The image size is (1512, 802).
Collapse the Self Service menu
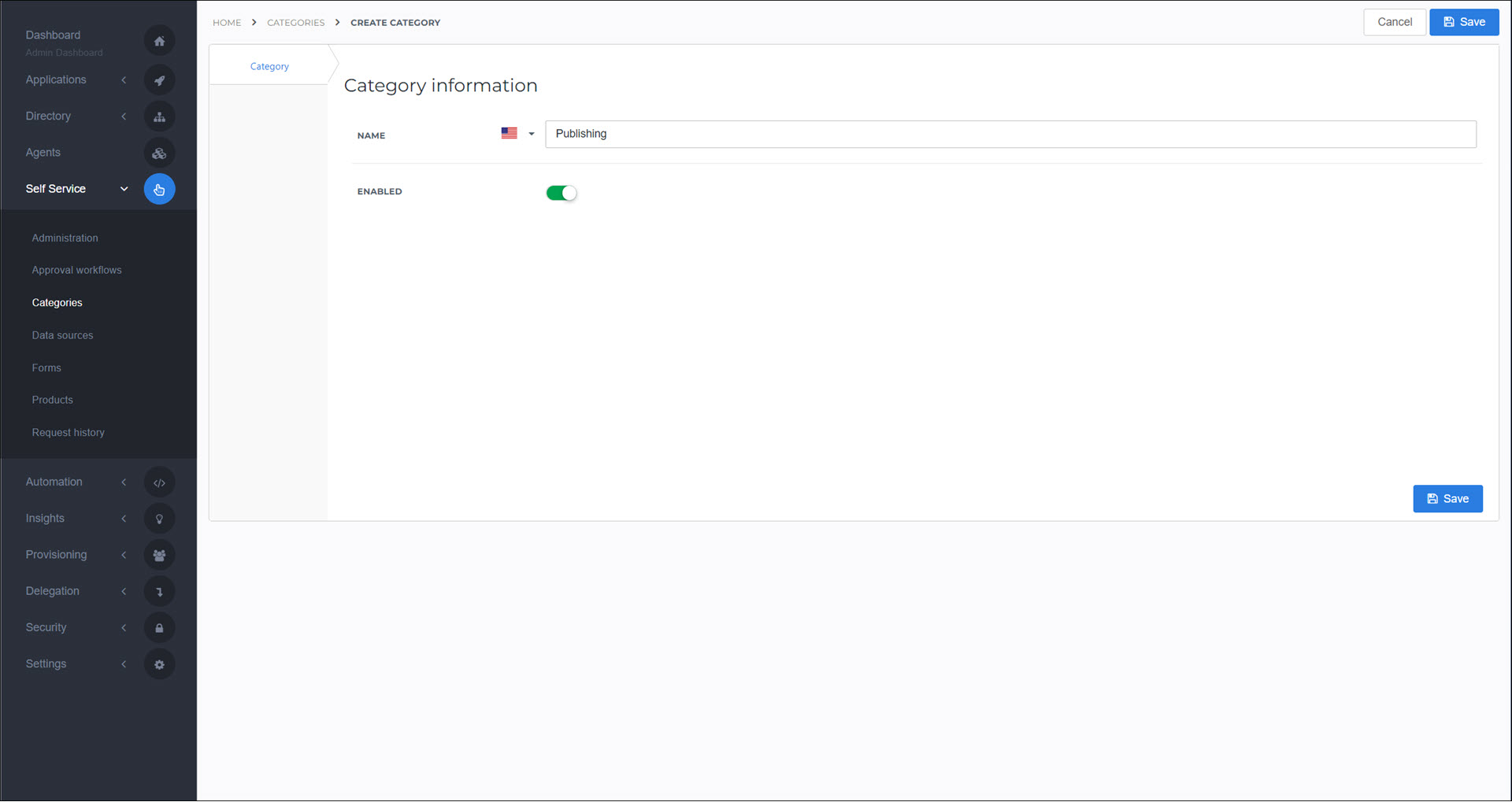point(124,189)
